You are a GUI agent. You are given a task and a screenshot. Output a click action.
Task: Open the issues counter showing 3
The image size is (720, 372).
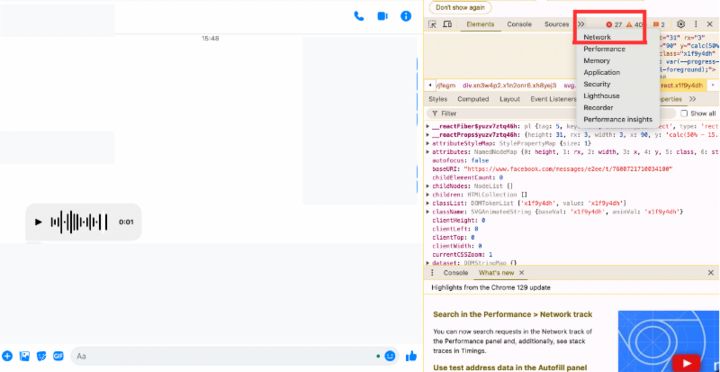[659, 25]
